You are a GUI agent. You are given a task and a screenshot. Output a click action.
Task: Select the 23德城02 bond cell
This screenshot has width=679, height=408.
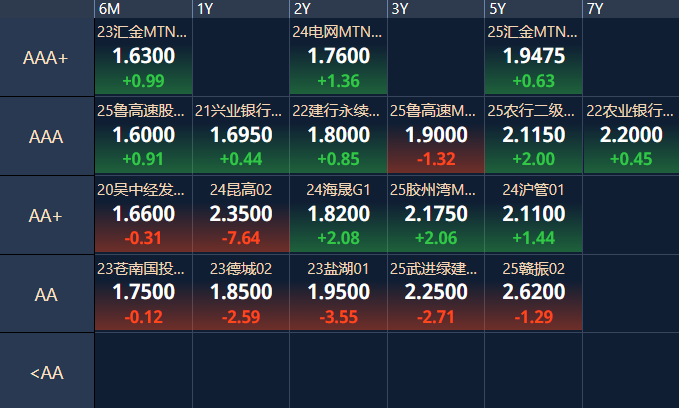[x=241, y=293]
